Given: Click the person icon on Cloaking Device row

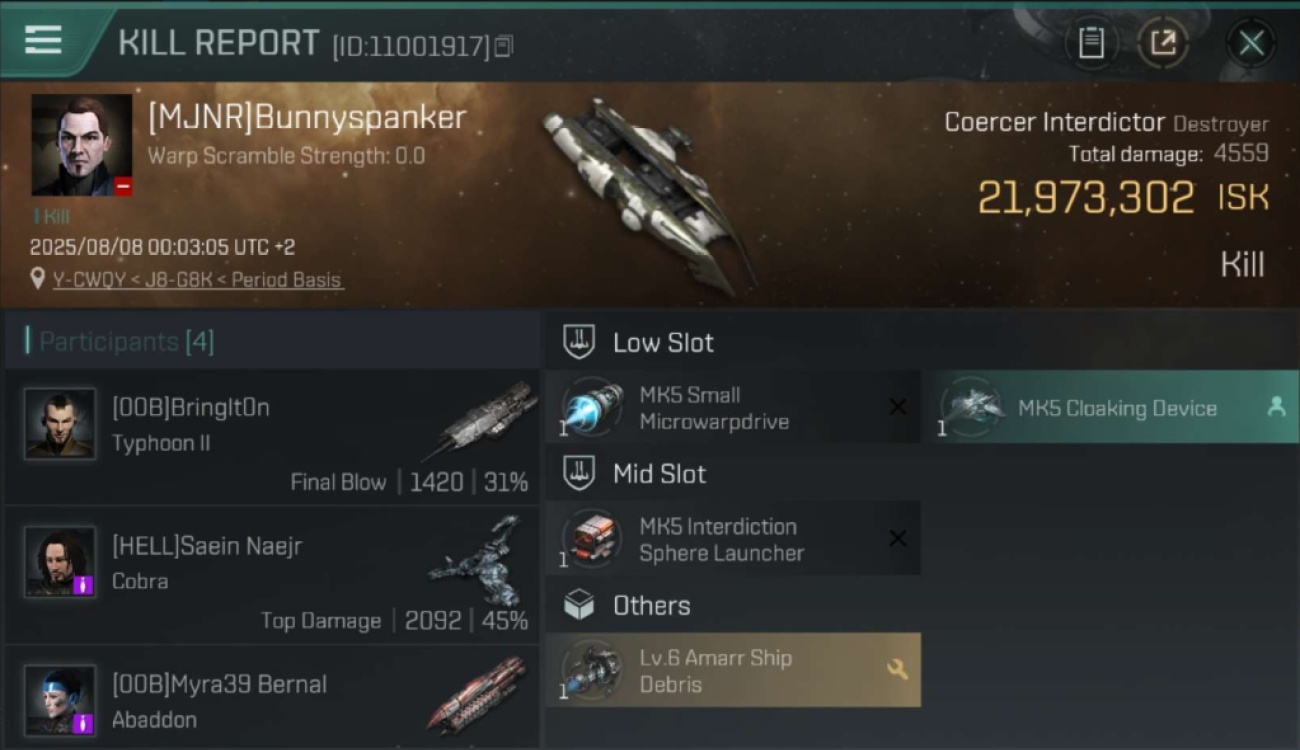Looking at the screenshot, I should (x=1276, y=407).
